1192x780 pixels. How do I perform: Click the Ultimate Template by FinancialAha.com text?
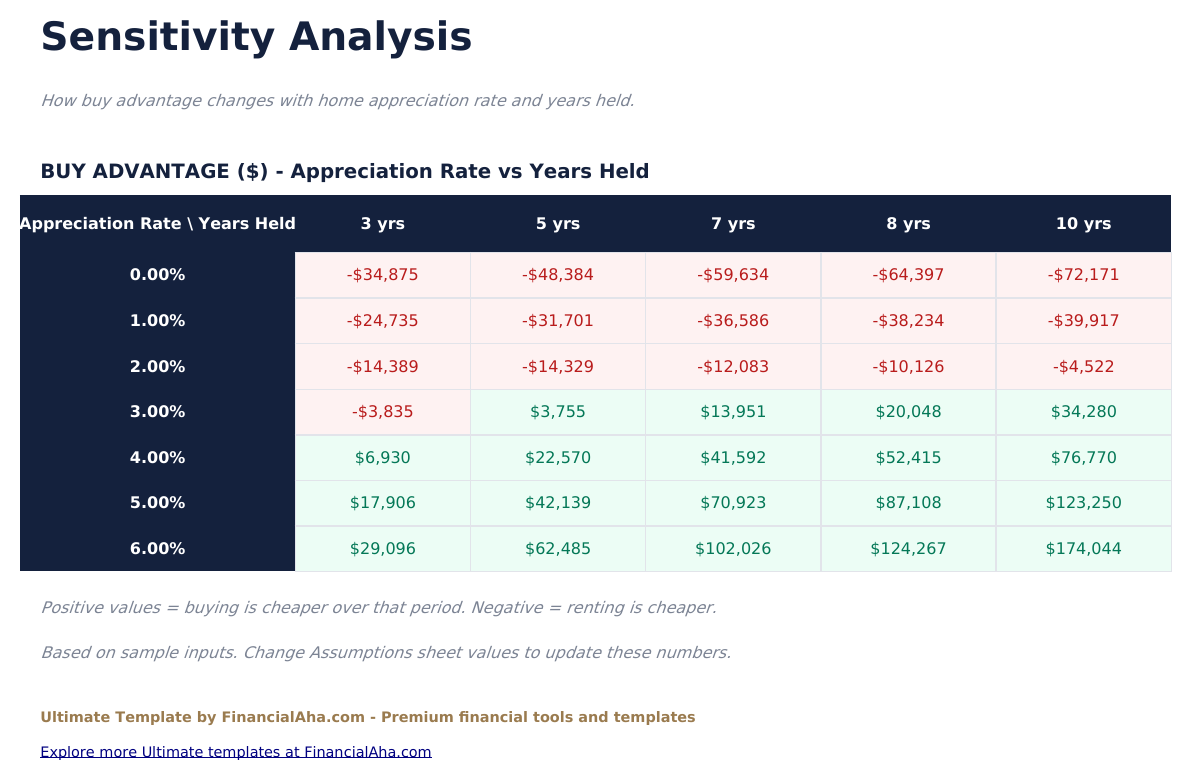point(367,717)
